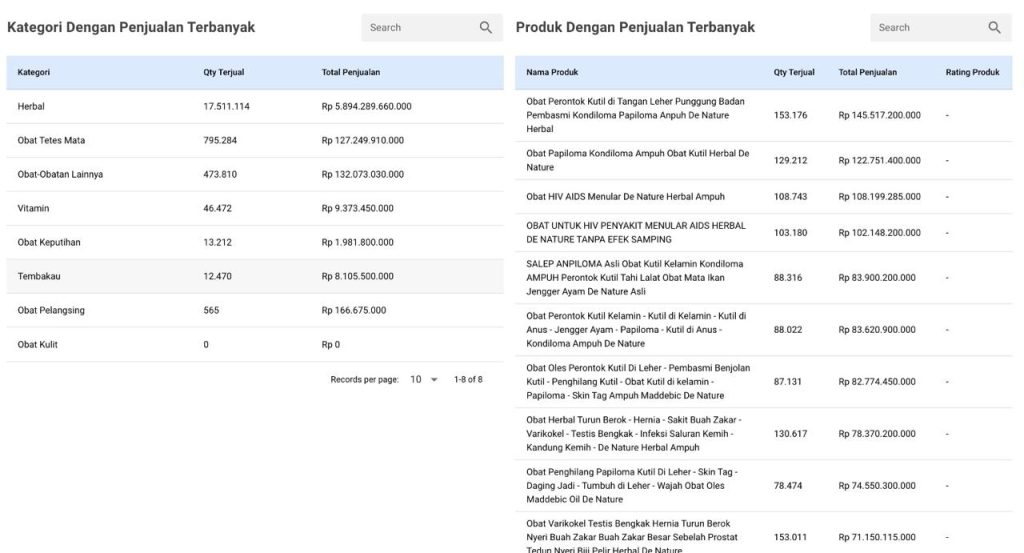Screen dimensions: 1024x553
Task: Open the Records per page dropdown
Action: pos(424,379)
